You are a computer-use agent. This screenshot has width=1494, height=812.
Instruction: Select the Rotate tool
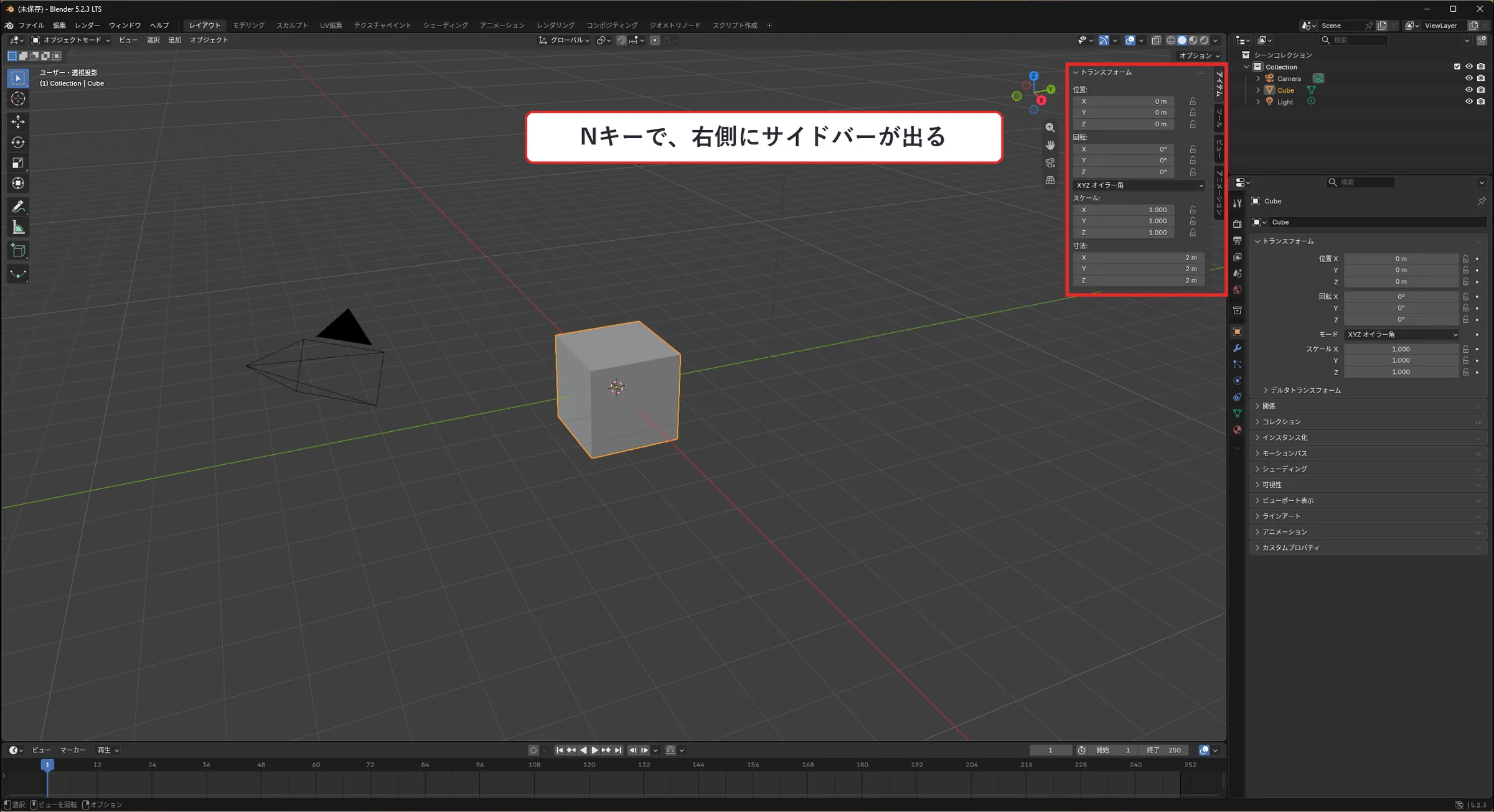click(18, 142)
